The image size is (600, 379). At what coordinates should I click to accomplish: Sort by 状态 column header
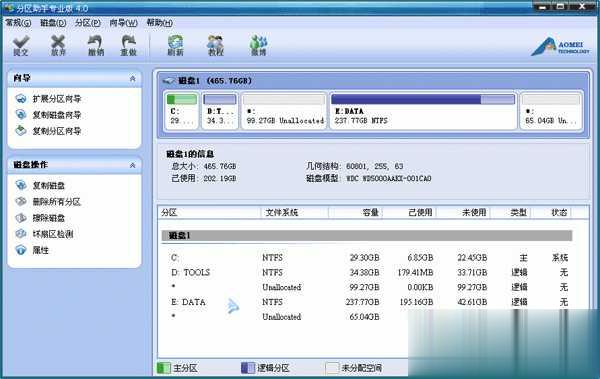coord(551,212)
